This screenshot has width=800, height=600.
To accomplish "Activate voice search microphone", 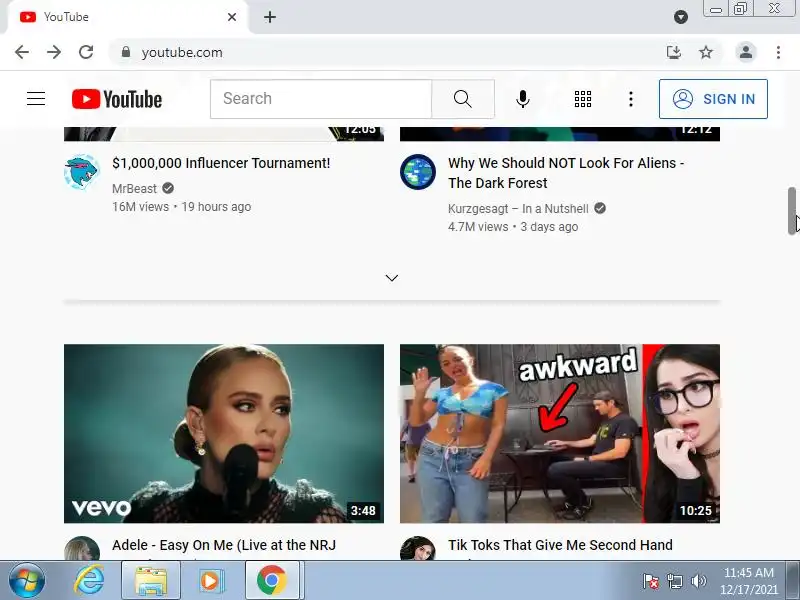I will pyautogui.click(x=522, y=99).
